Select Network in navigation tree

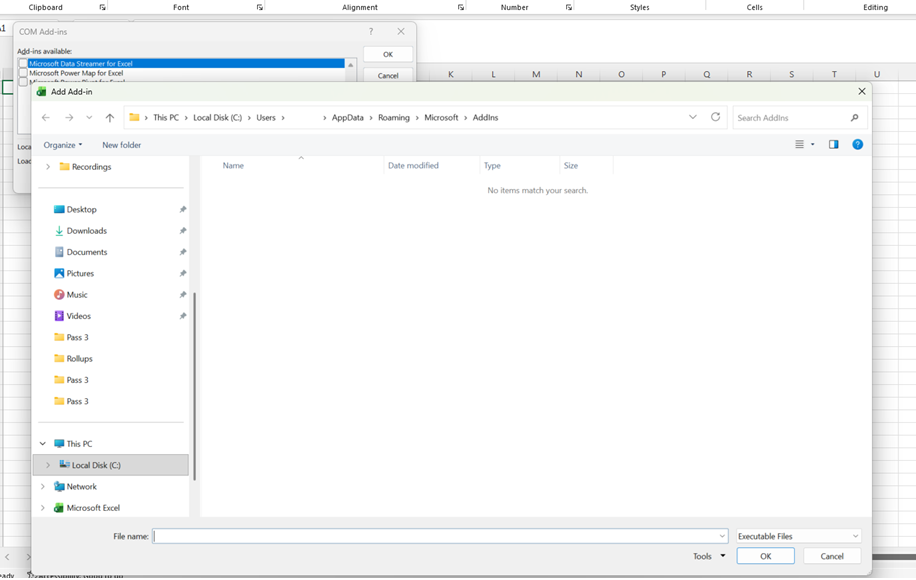coord(81,487)
